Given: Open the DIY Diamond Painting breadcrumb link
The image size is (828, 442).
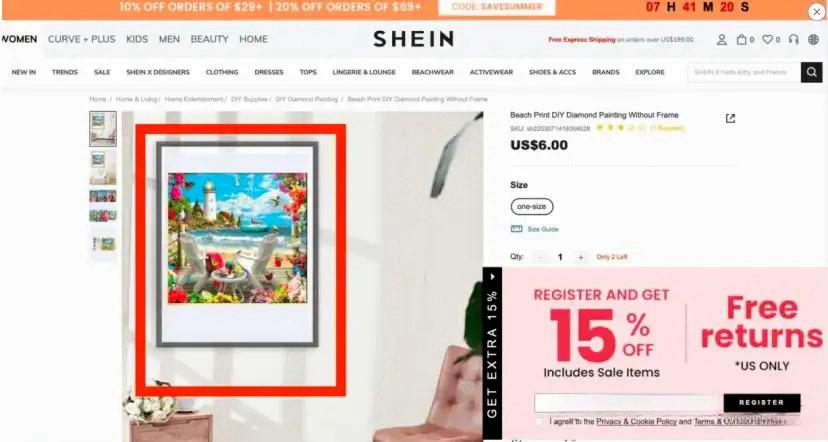Looking at the screenshot, I should [306, 99].
